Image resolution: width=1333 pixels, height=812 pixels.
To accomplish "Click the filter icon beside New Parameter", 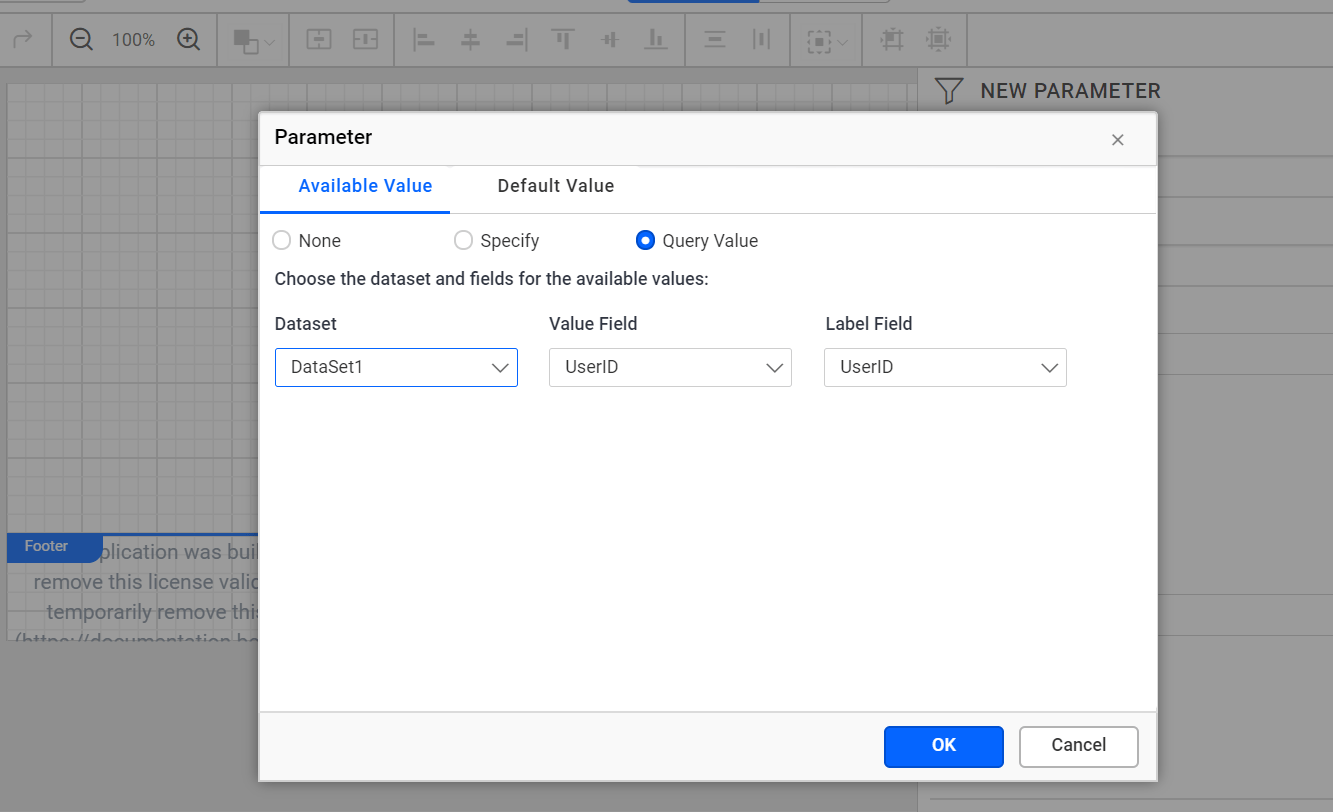I will [x=948, y=91].
